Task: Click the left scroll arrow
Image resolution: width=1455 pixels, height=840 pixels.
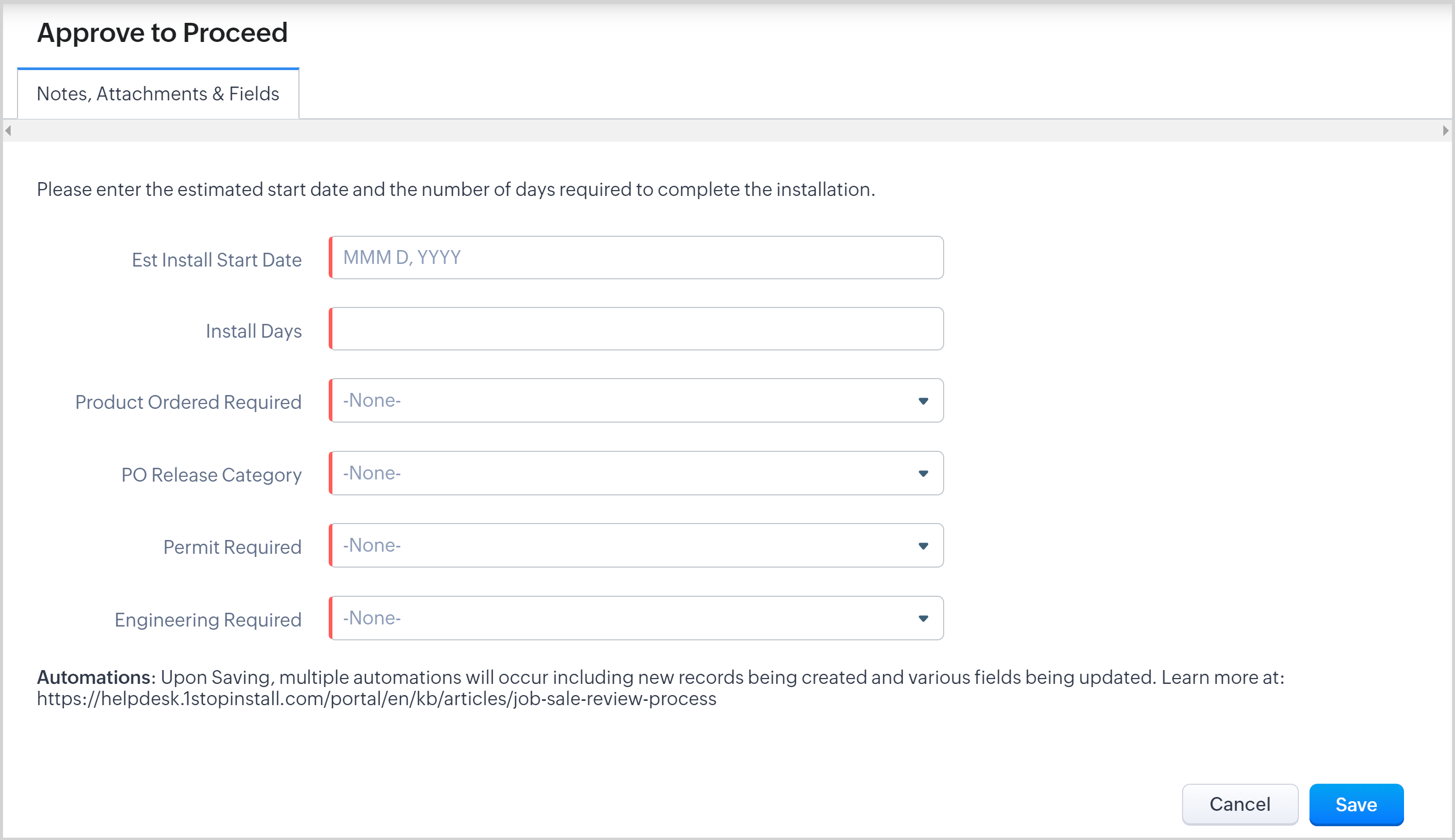Action: 8,131
